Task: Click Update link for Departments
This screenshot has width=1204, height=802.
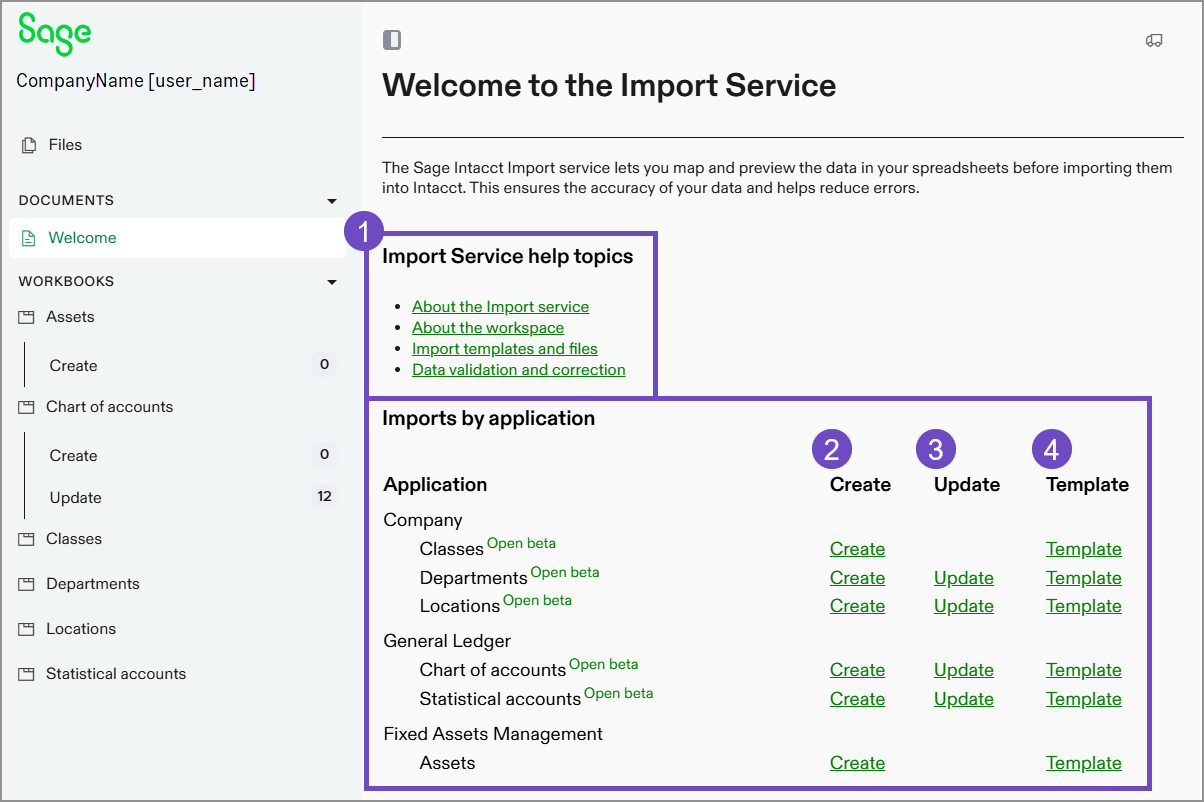Action: tap(963, 578)
